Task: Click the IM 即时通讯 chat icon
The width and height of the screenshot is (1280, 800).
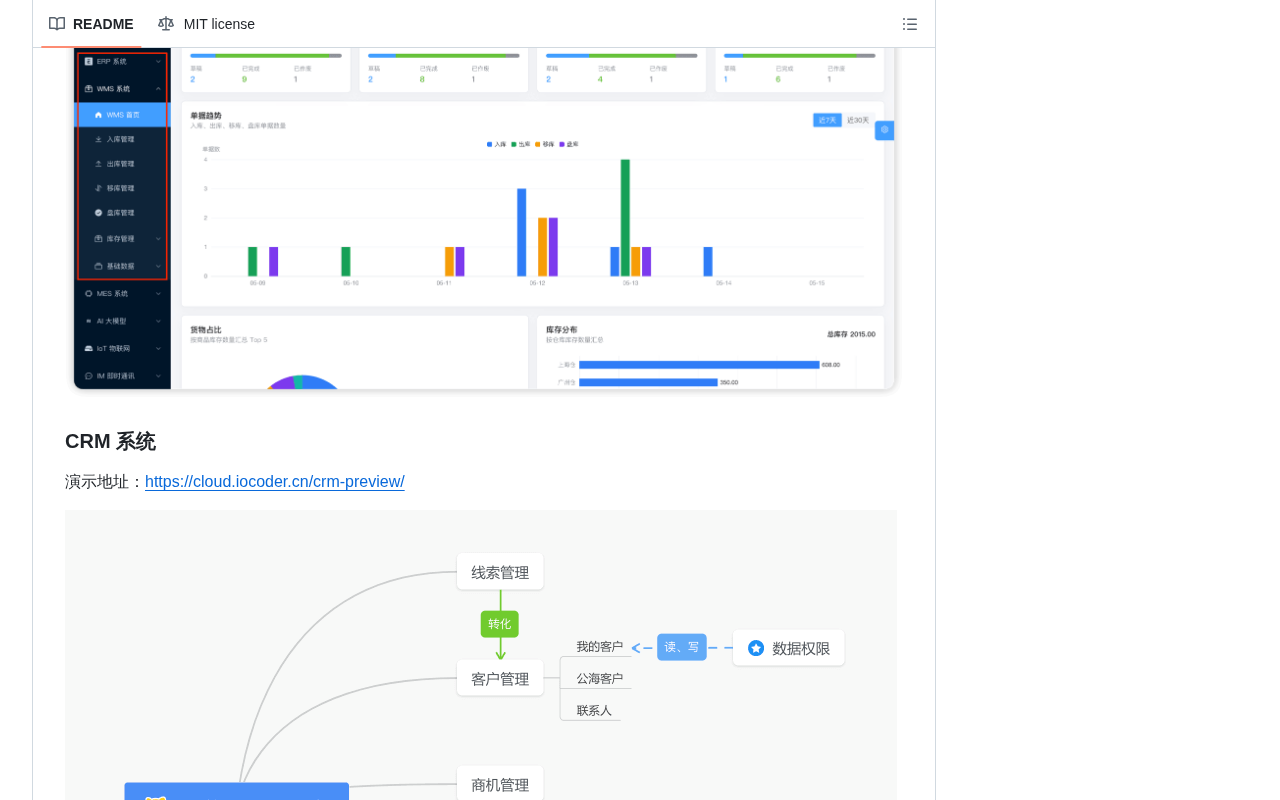Action: pyautogui.click(x=89, y=376)
